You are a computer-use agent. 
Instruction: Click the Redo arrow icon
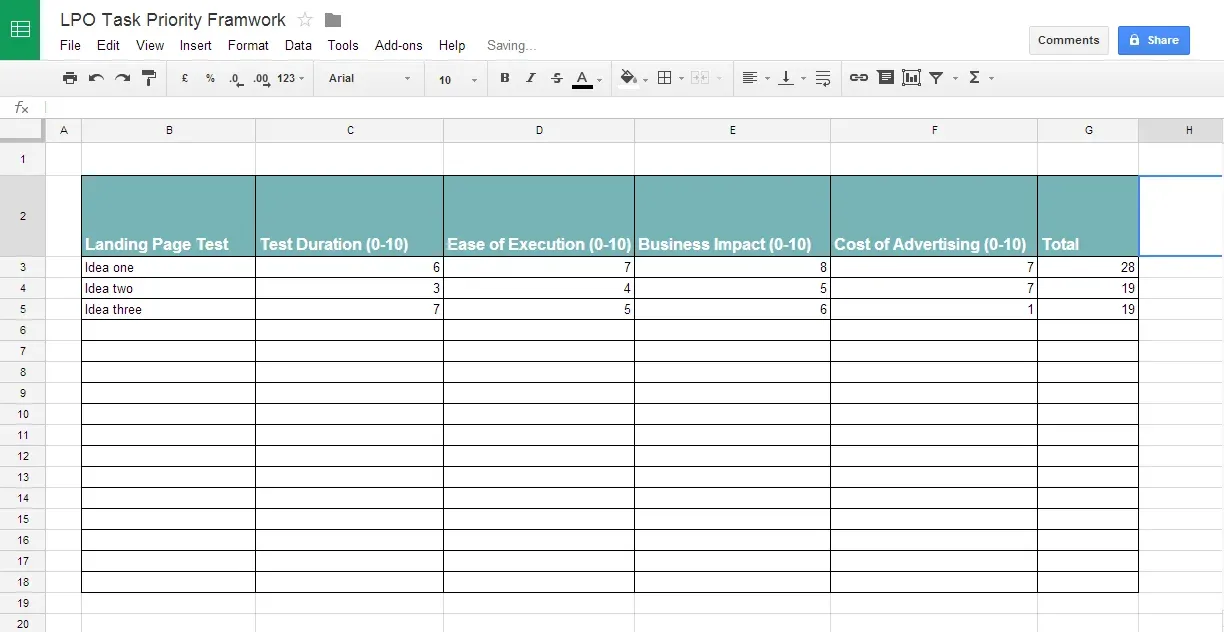(122, 78)
